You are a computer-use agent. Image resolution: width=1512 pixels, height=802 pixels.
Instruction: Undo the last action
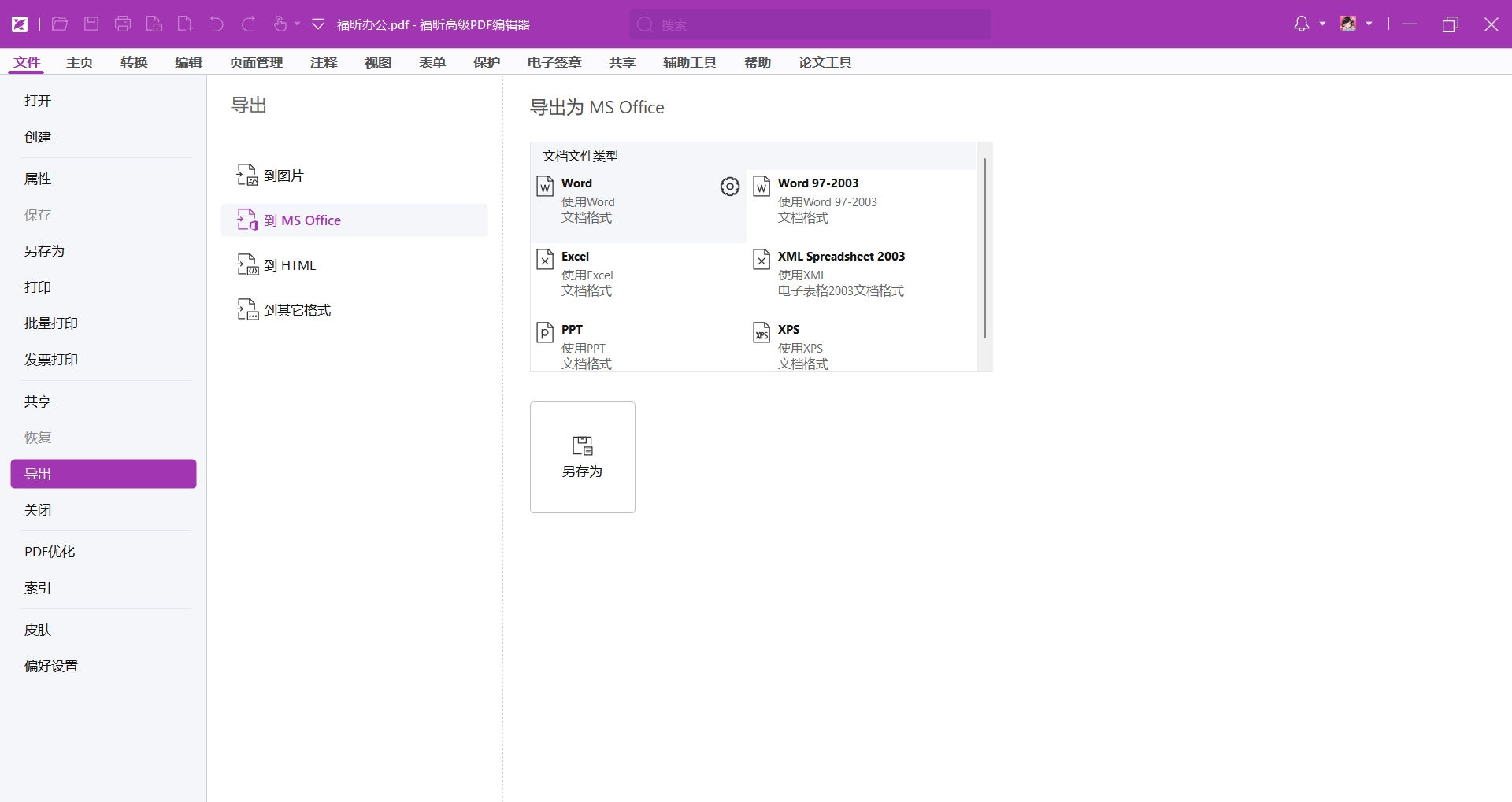point(217,24)
